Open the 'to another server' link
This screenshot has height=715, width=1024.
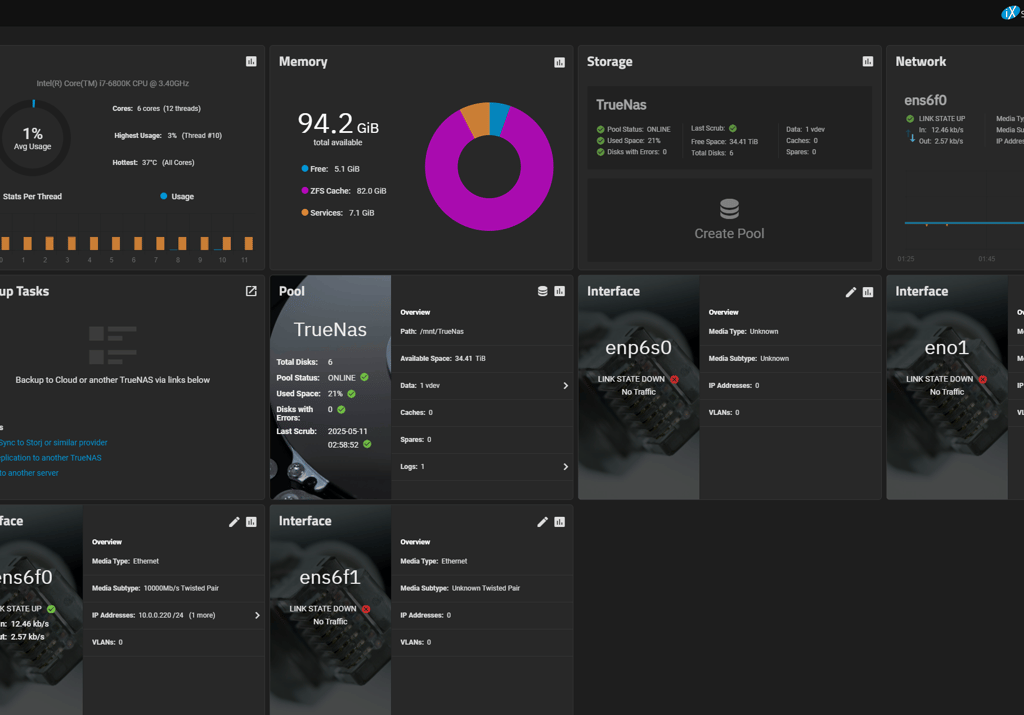pos(29,473)
